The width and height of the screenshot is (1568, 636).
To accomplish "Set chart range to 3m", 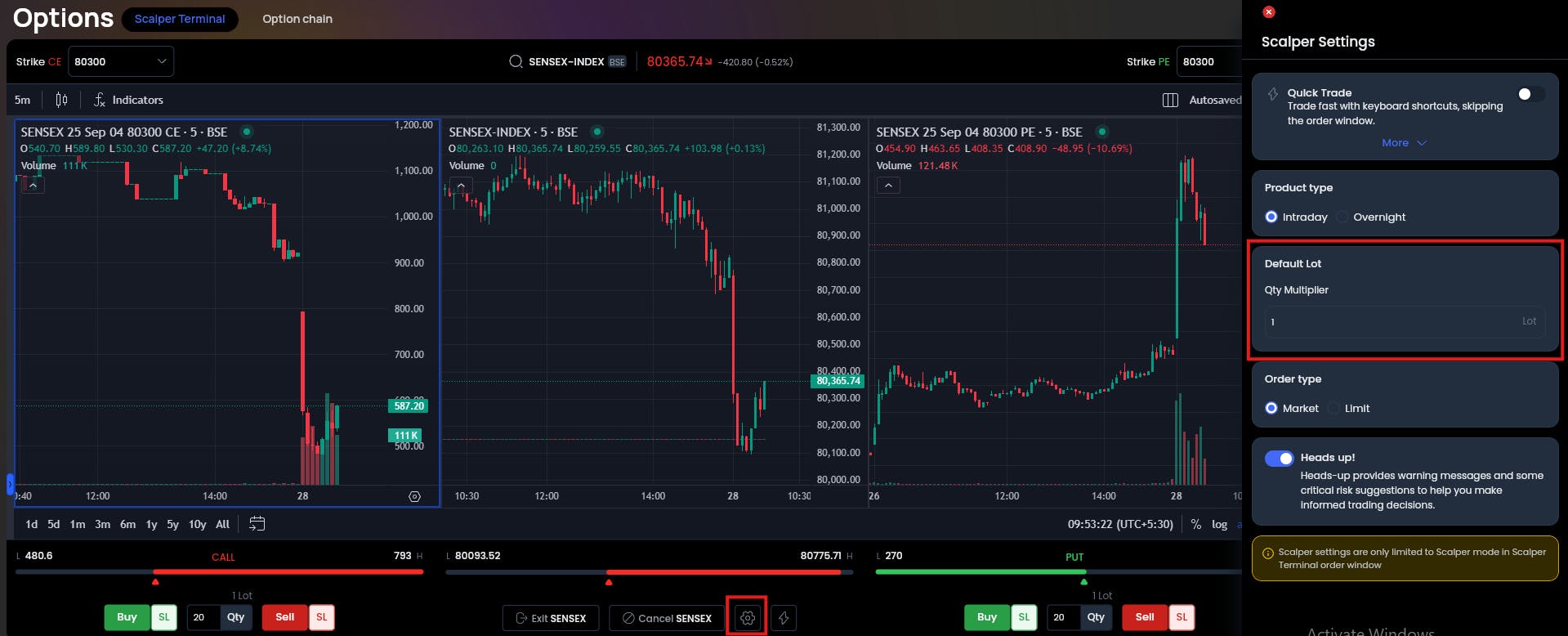I will tap(103, 524).
